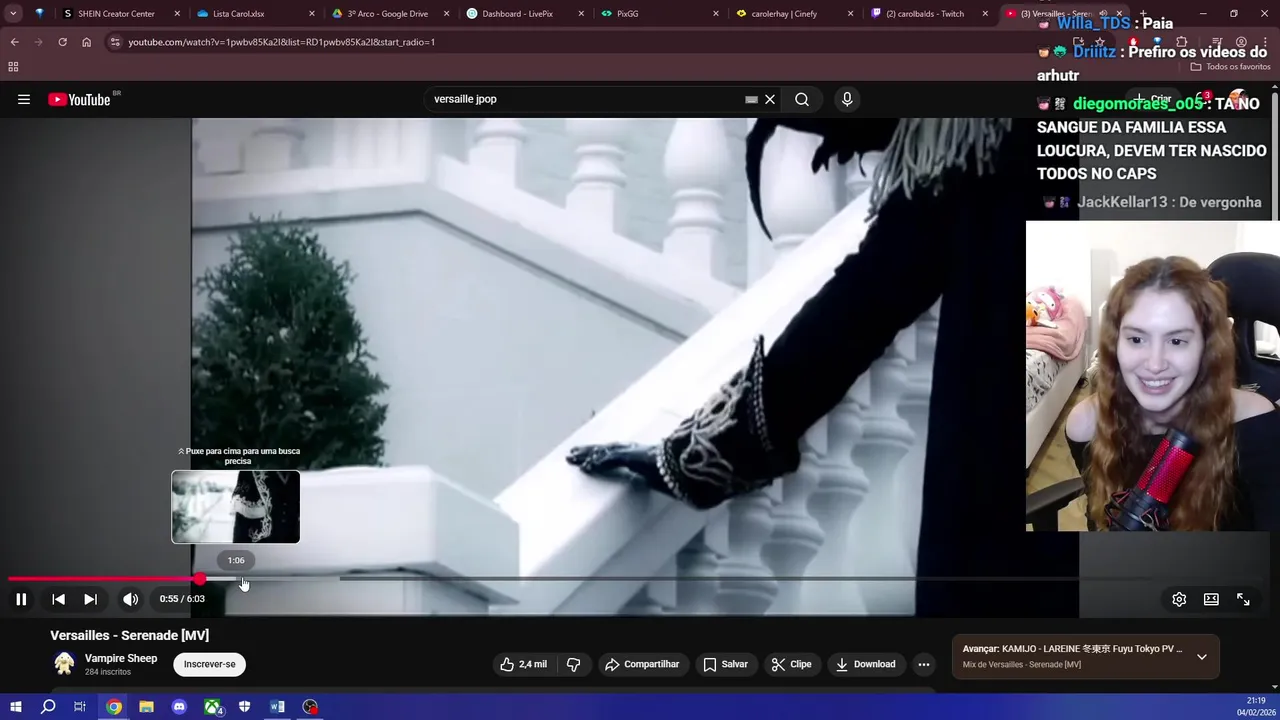The height and width of the screenshot is (720, 1280).
Task: Create a clip with Clipe
Action: [791, 664]
